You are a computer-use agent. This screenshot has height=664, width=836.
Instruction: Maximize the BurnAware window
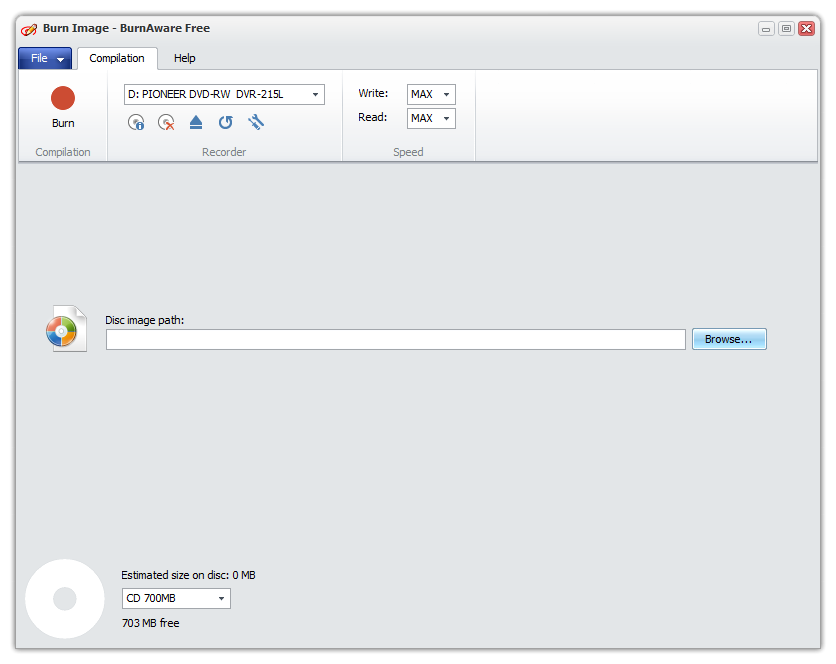point(786,29)
